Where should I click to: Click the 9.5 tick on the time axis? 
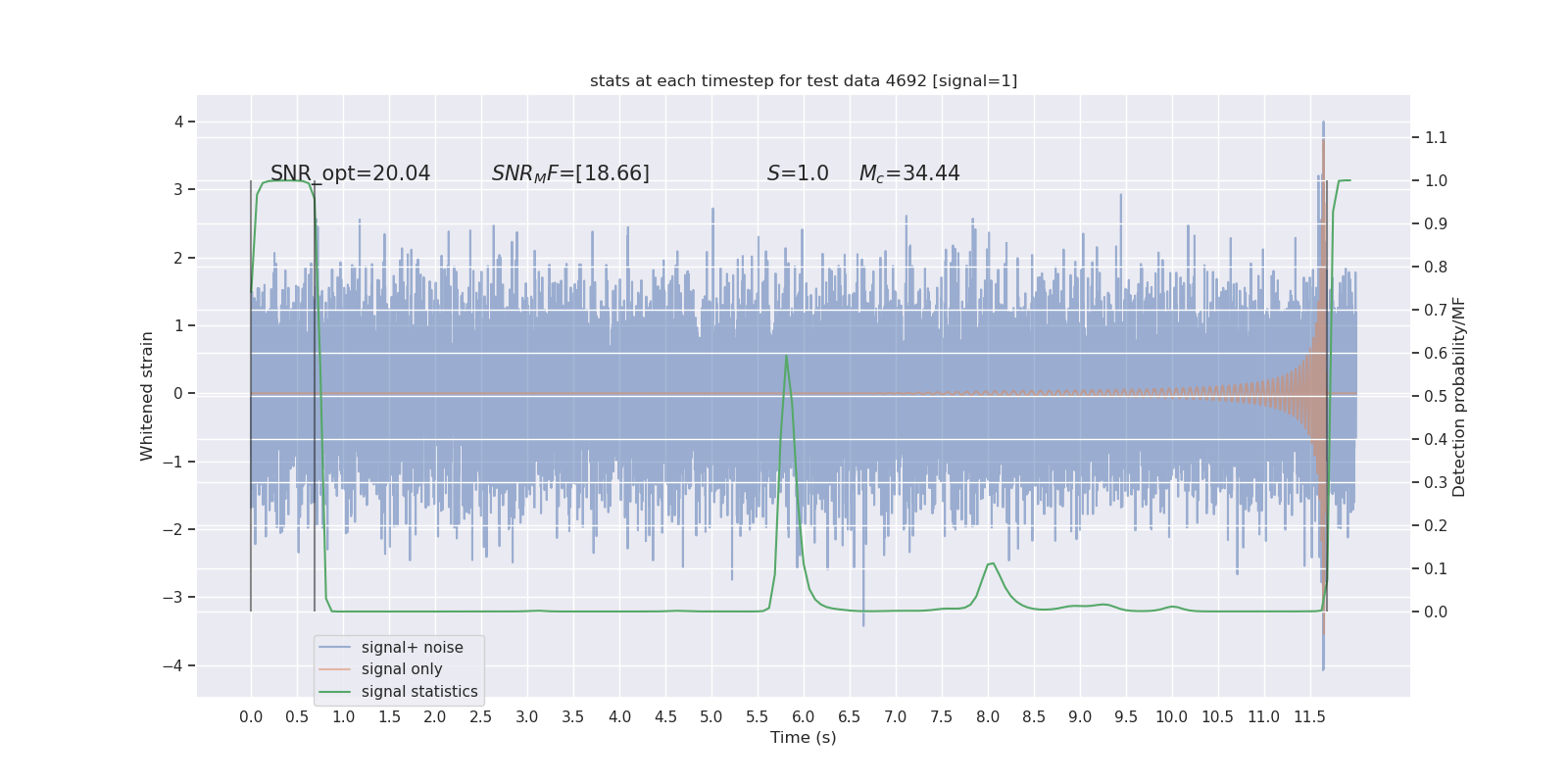(1126, 716)
